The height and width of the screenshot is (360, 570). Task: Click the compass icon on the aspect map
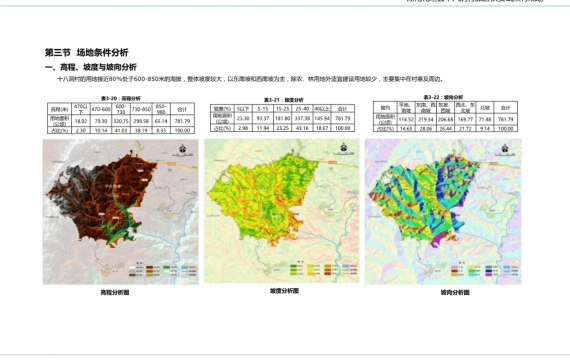coord(505,148)
